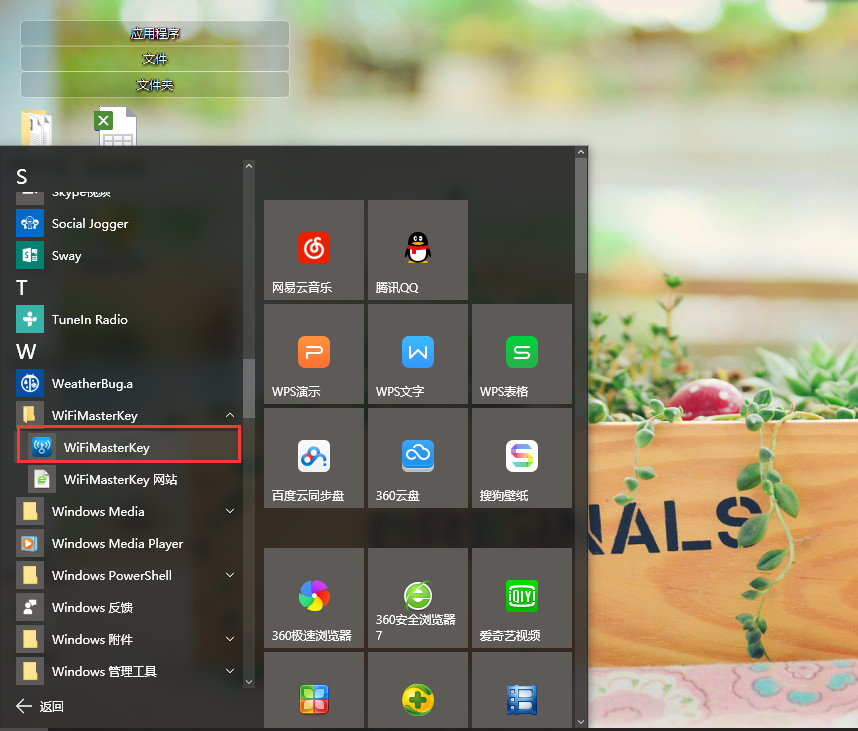The width and height of the screenshot is (858, 731).
Task: Click the tile panel scrollbar thumb
Action: click(x=581, y=216)
